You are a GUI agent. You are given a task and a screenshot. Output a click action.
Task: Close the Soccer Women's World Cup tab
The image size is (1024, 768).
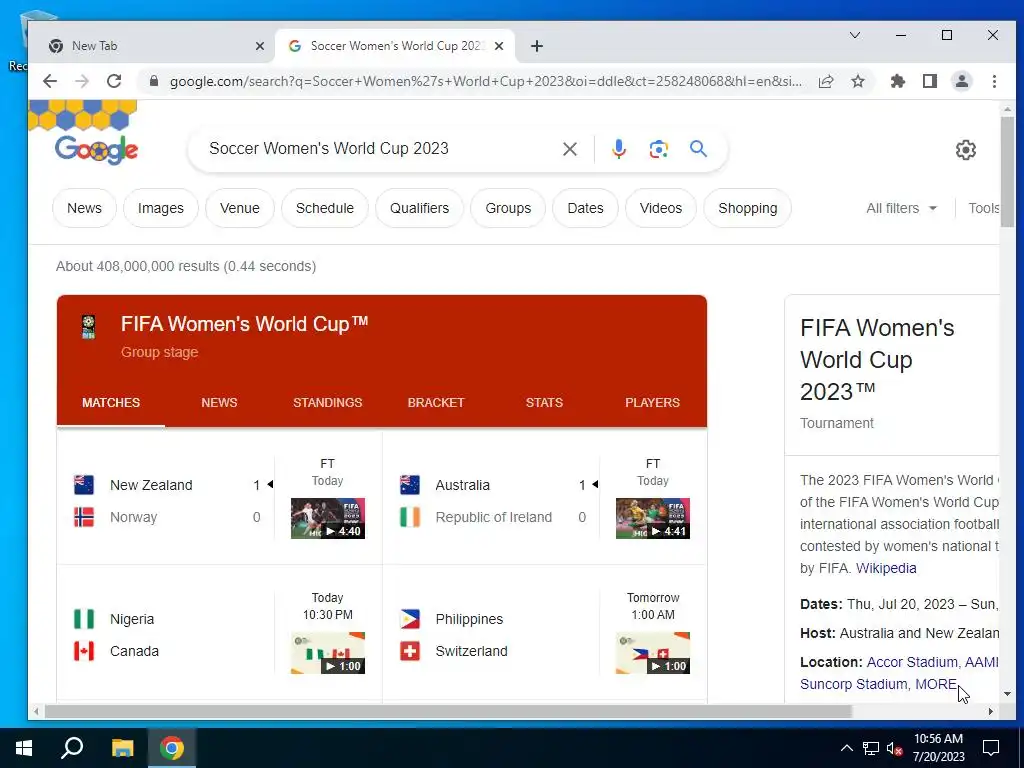499,46
